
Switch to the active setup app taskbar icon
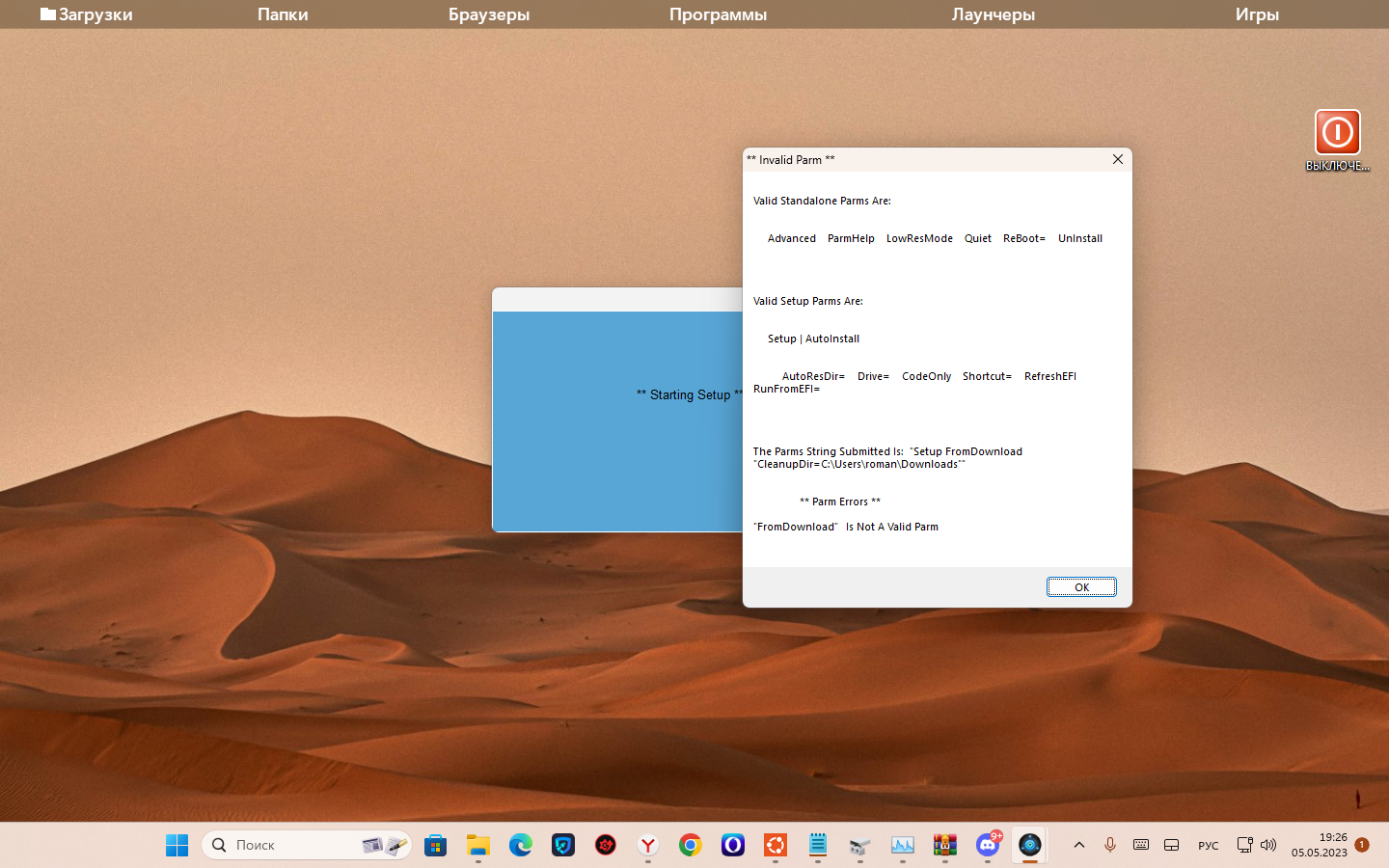click(1030, 845)
